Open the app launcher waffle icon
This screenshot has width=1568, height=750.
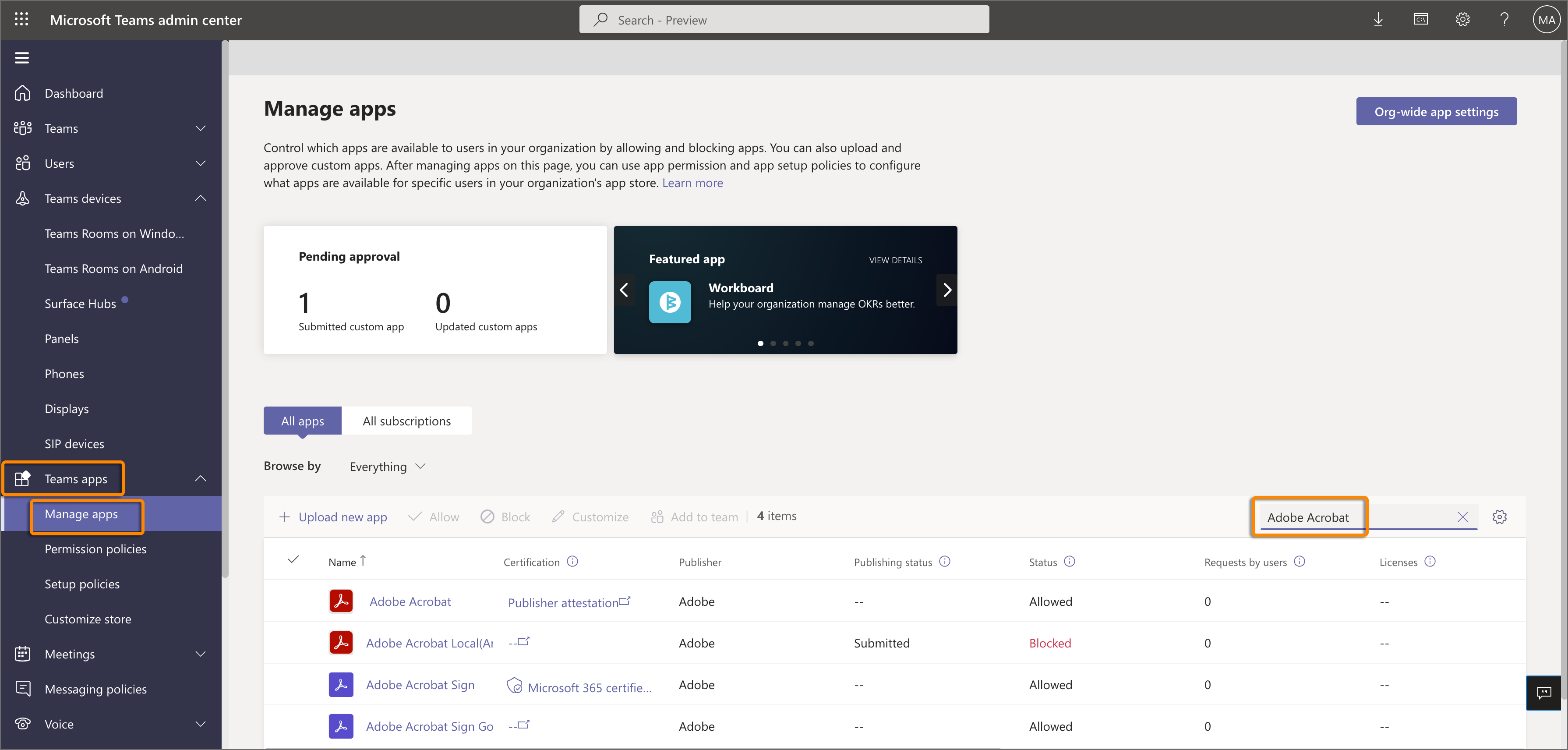click(x=21, y=19)
